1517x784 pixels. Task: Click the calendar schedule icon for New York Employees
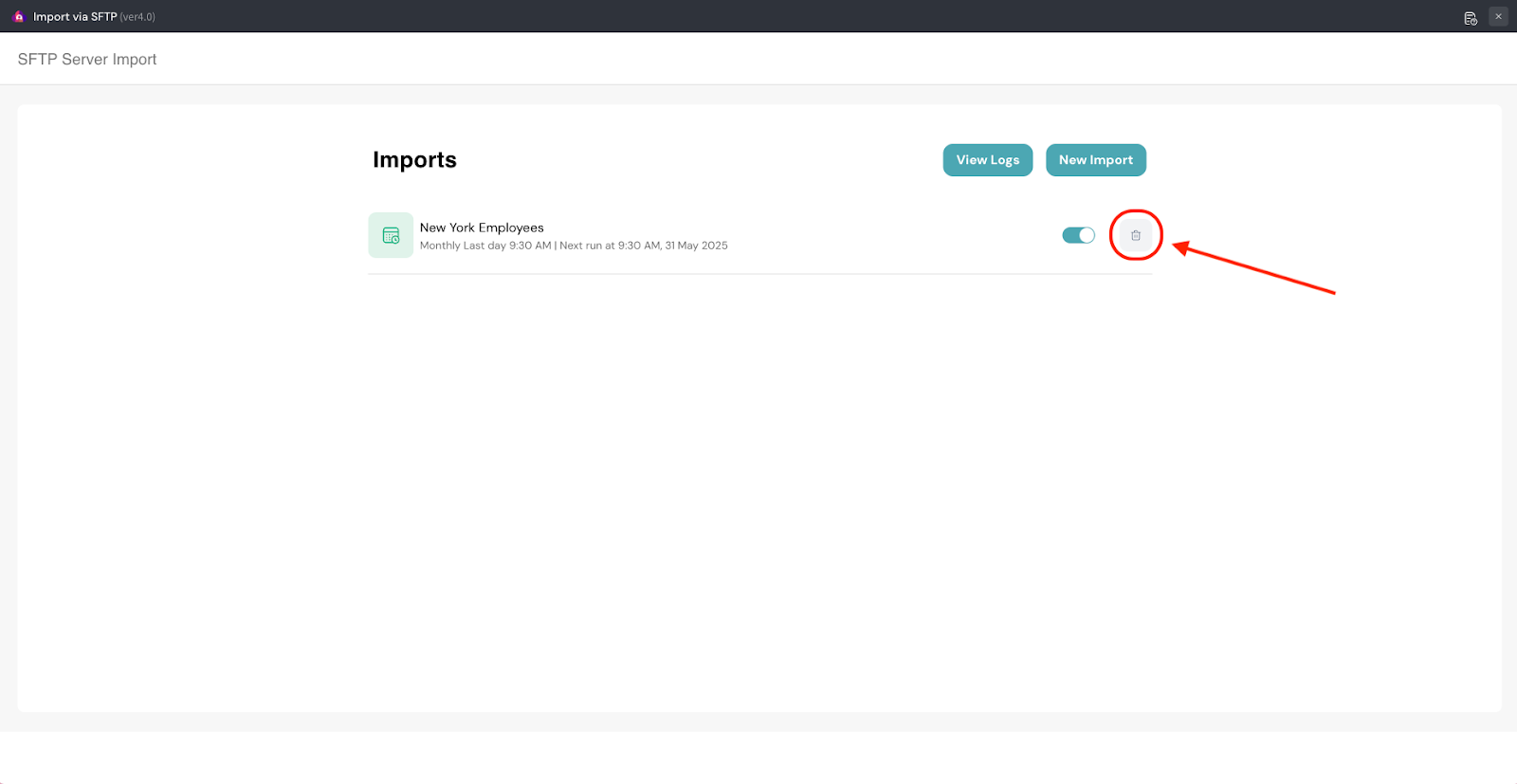[x=391, y=235]
